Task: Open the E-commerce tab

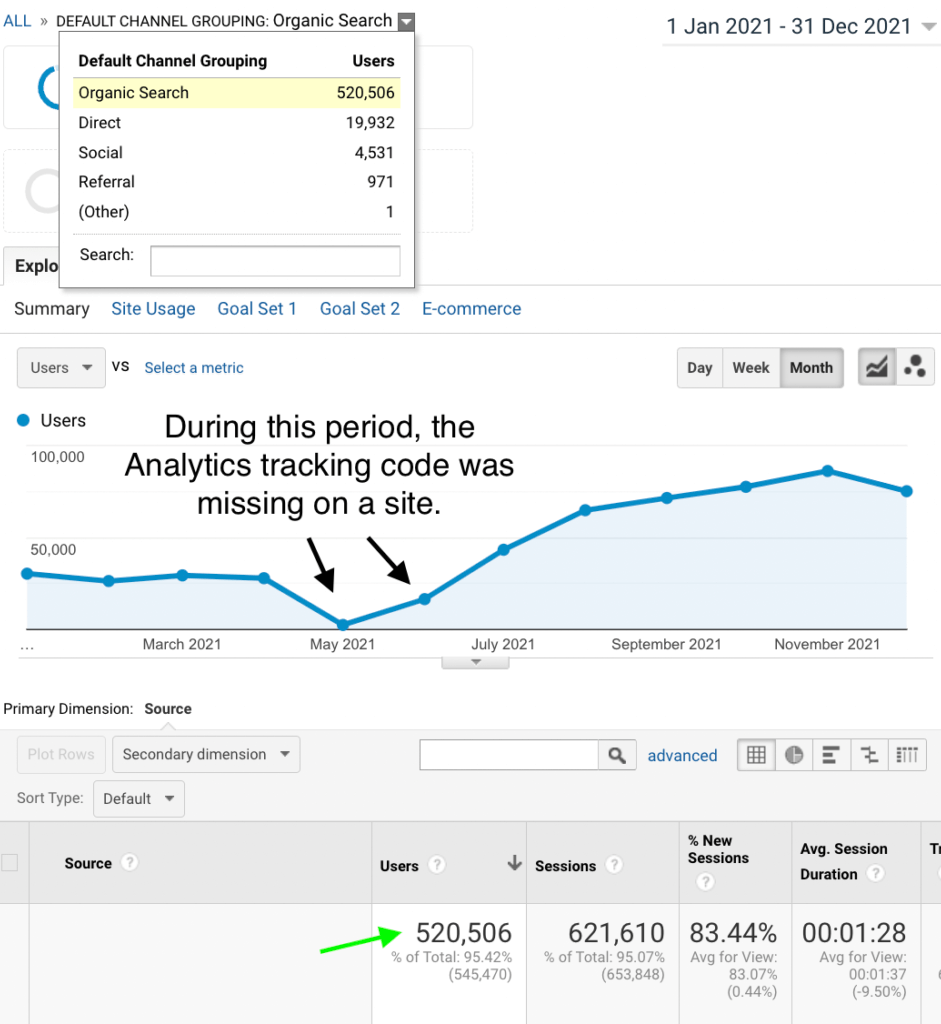Action: coord(471,309)
